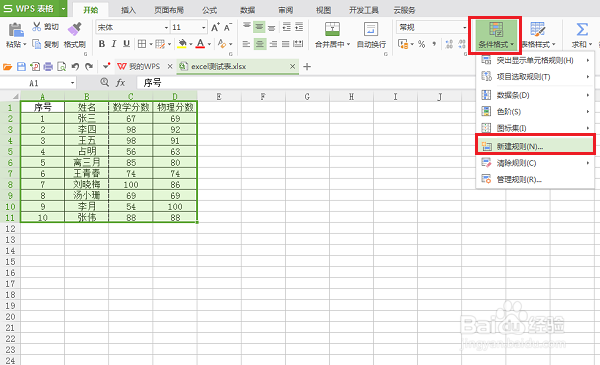600x365 pixels.
Task: Toggle bold formatting
Action: (x=102, y=44)
